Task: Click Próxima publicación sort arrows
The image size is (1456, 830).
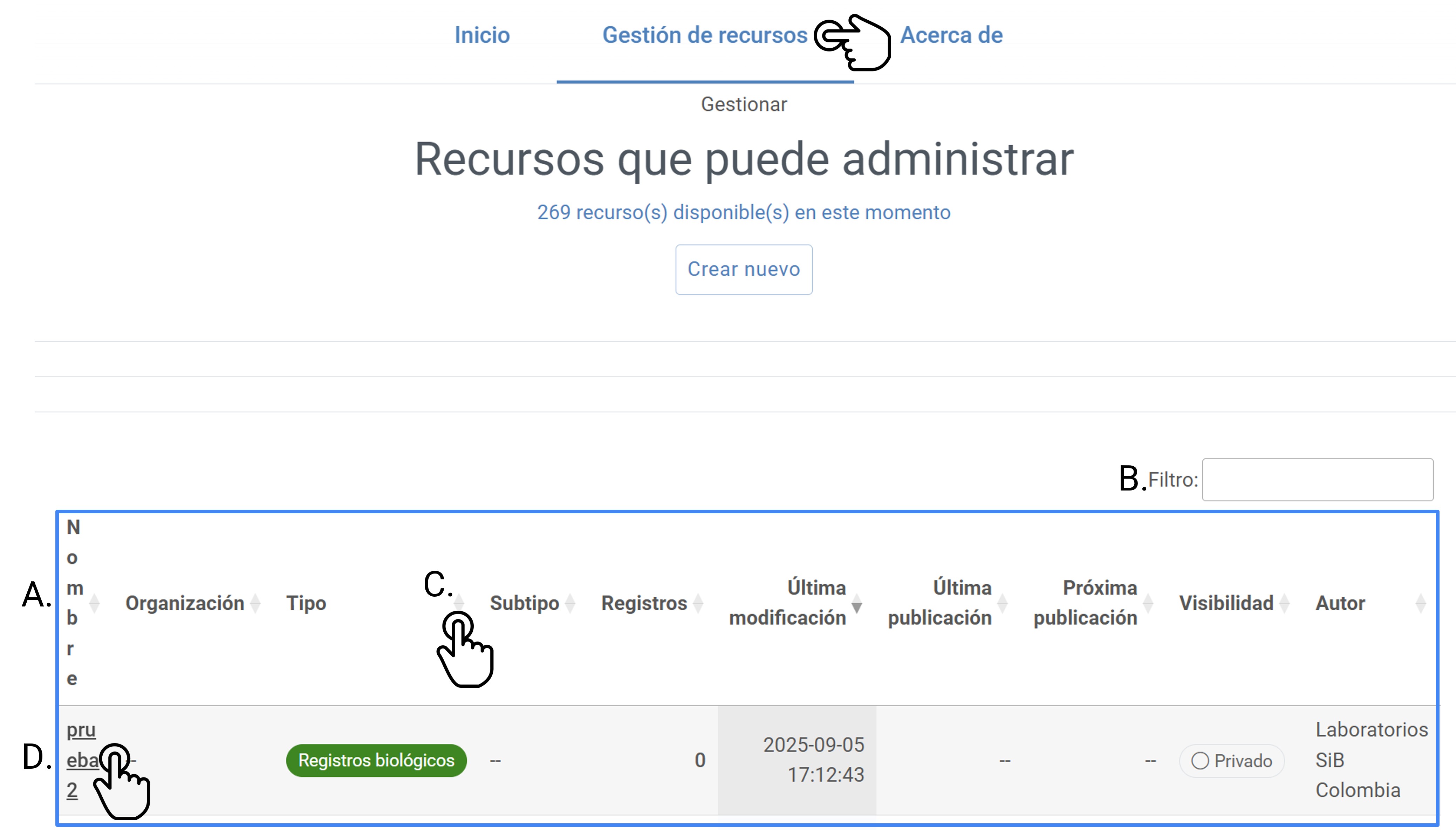Action: pyautogui.click(x=1148, y=603)
